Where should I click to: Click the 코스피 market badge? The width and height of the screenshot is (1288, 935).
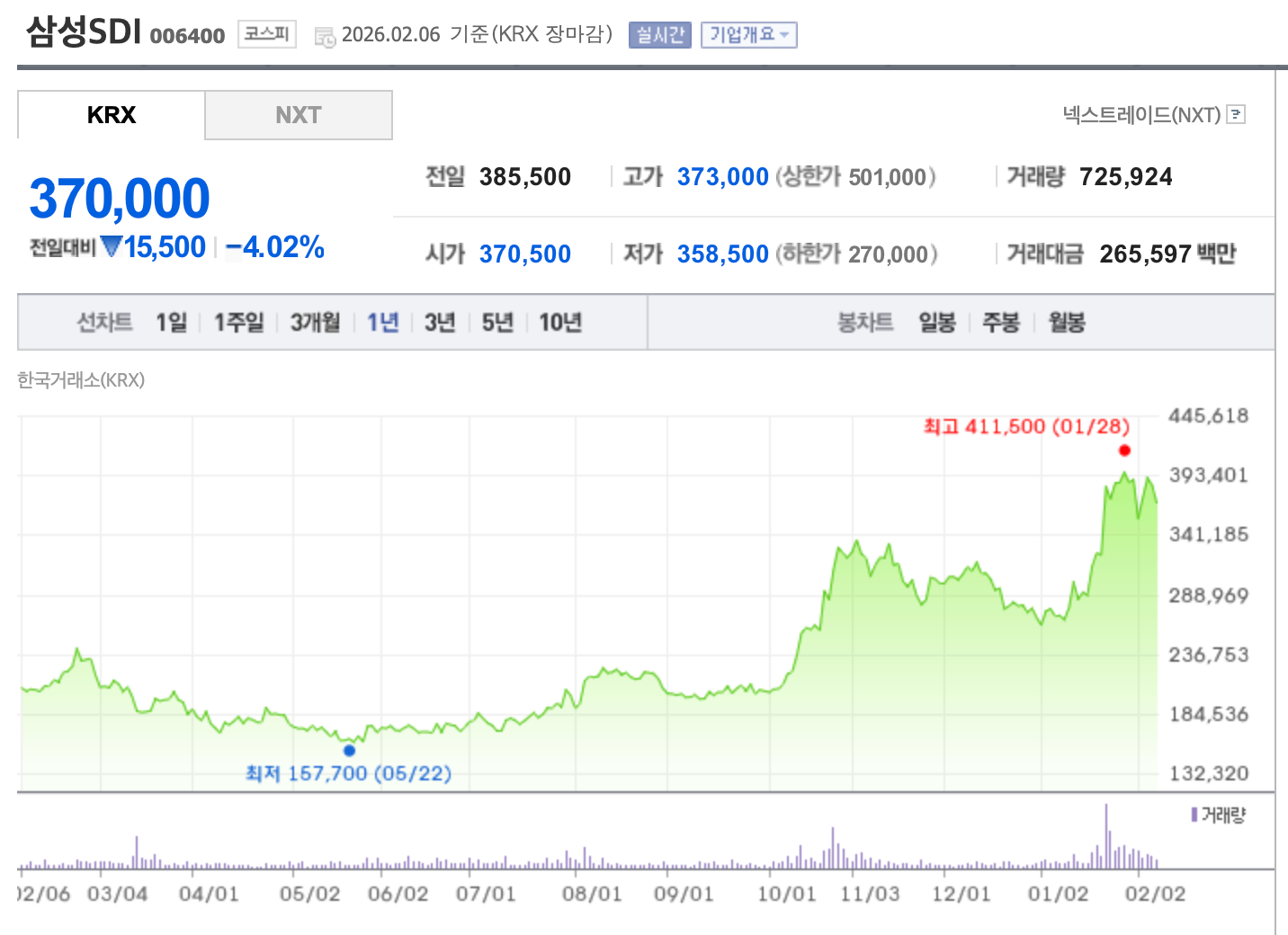coord(267,34)
